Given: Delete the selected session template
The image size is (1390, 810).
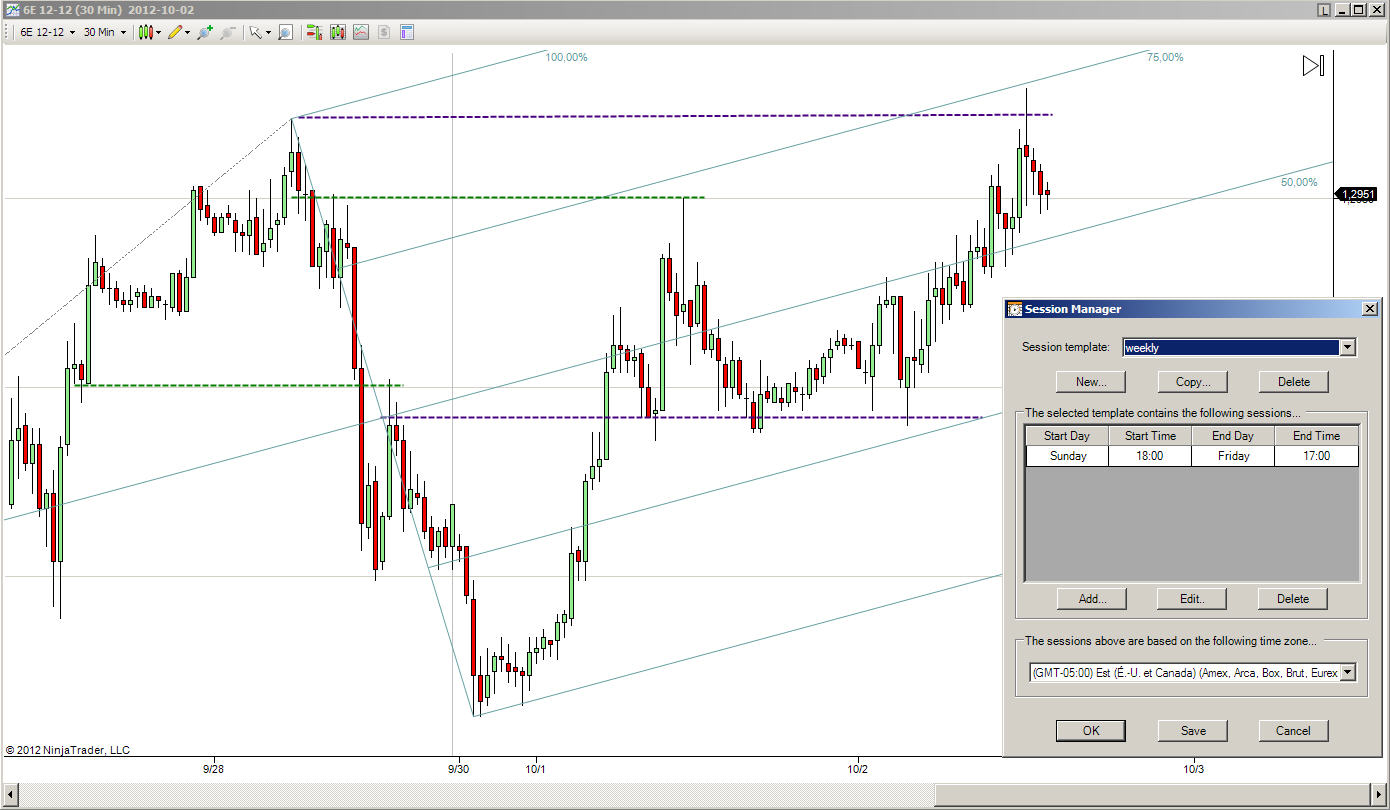Looking at the screenshot, I should pos(1293,382).
